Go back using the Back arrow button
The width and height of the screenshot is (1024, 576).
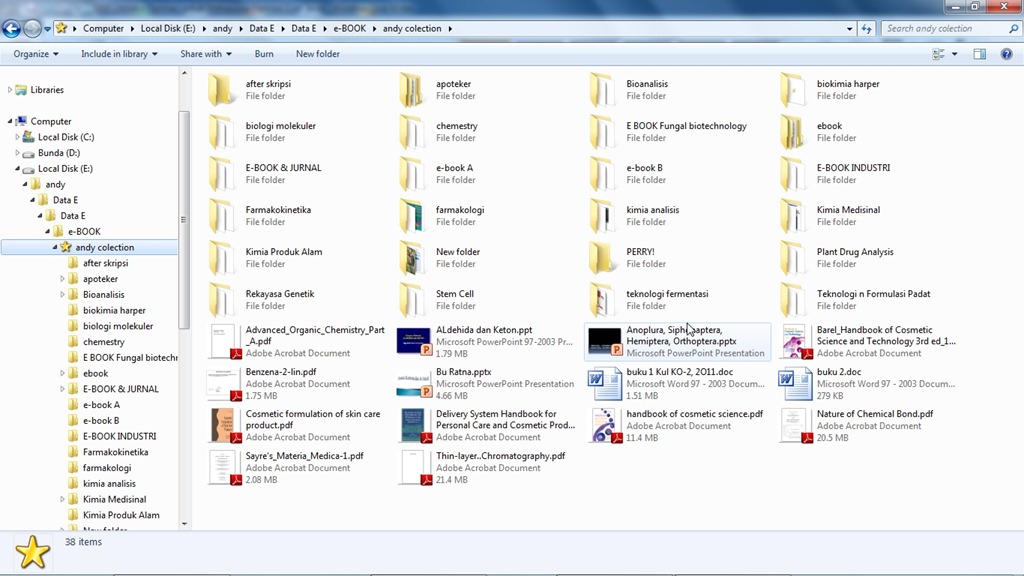[11, 29]
